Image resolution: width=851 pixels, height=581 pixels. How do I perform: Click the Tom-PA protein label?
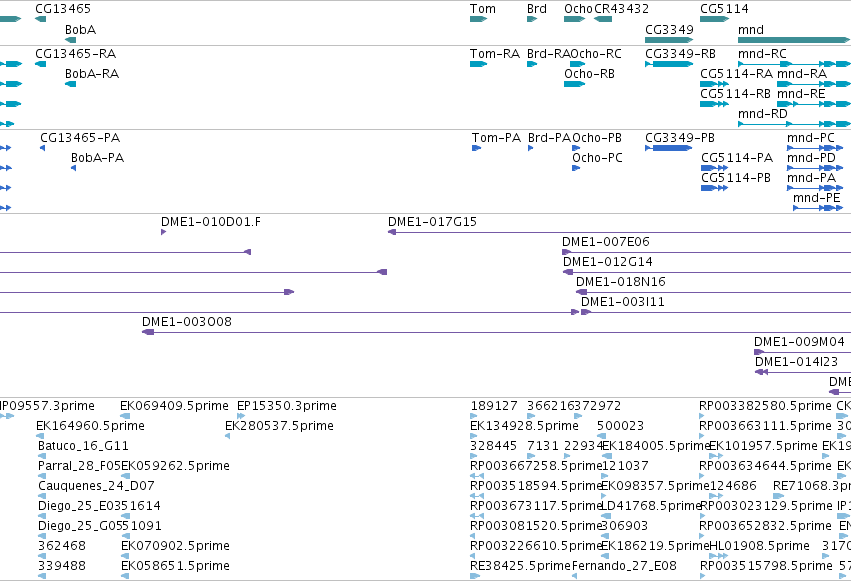coord(497,138)
